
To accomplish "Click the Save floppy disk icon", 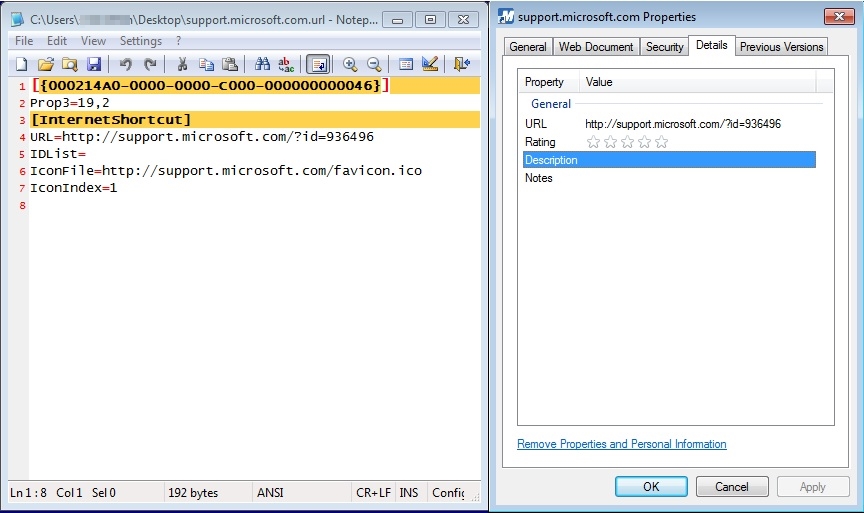I will click(94, 64).
